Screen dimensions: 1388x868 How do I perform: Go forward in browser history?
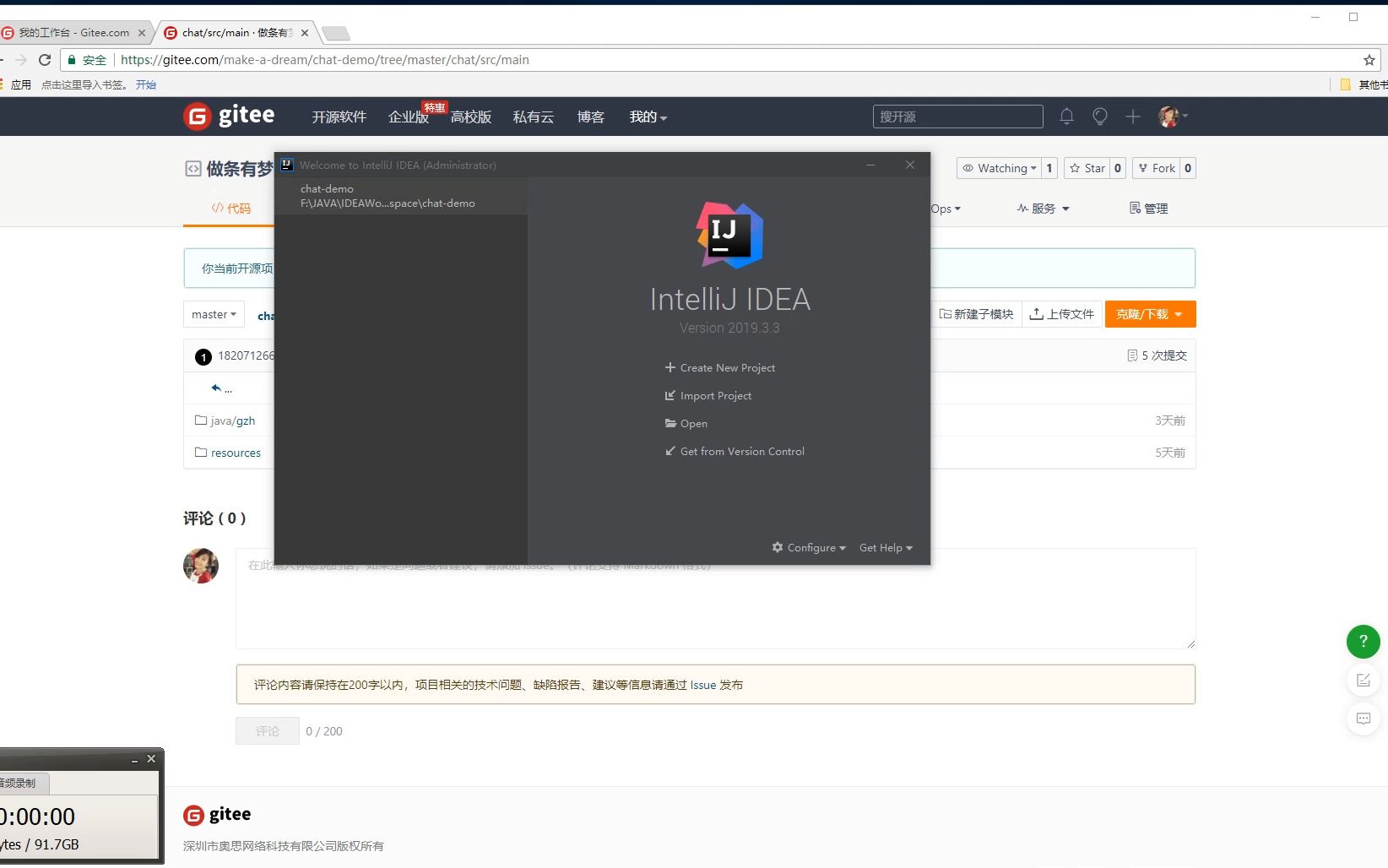pos(21,60)
